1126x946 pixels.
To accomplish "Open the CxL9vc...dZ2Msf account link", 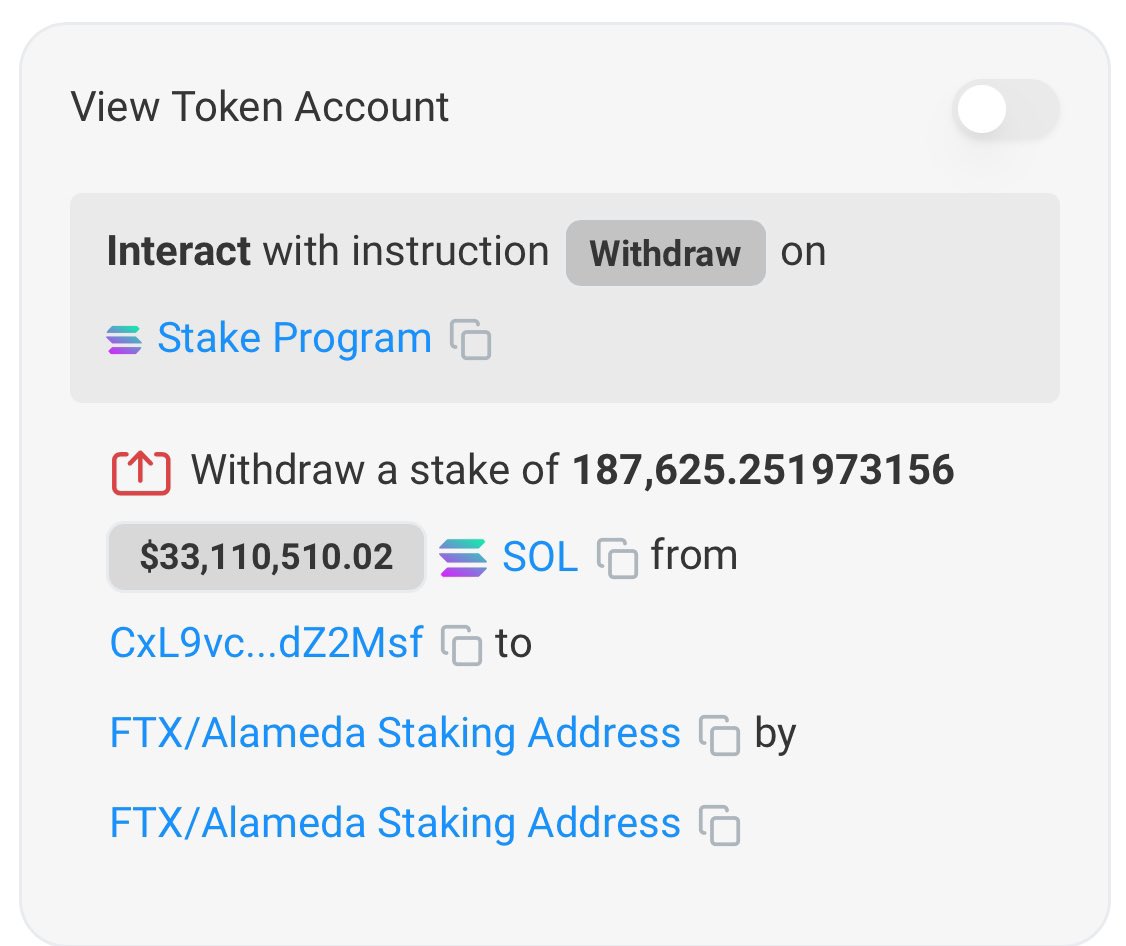I will [266, 643].
